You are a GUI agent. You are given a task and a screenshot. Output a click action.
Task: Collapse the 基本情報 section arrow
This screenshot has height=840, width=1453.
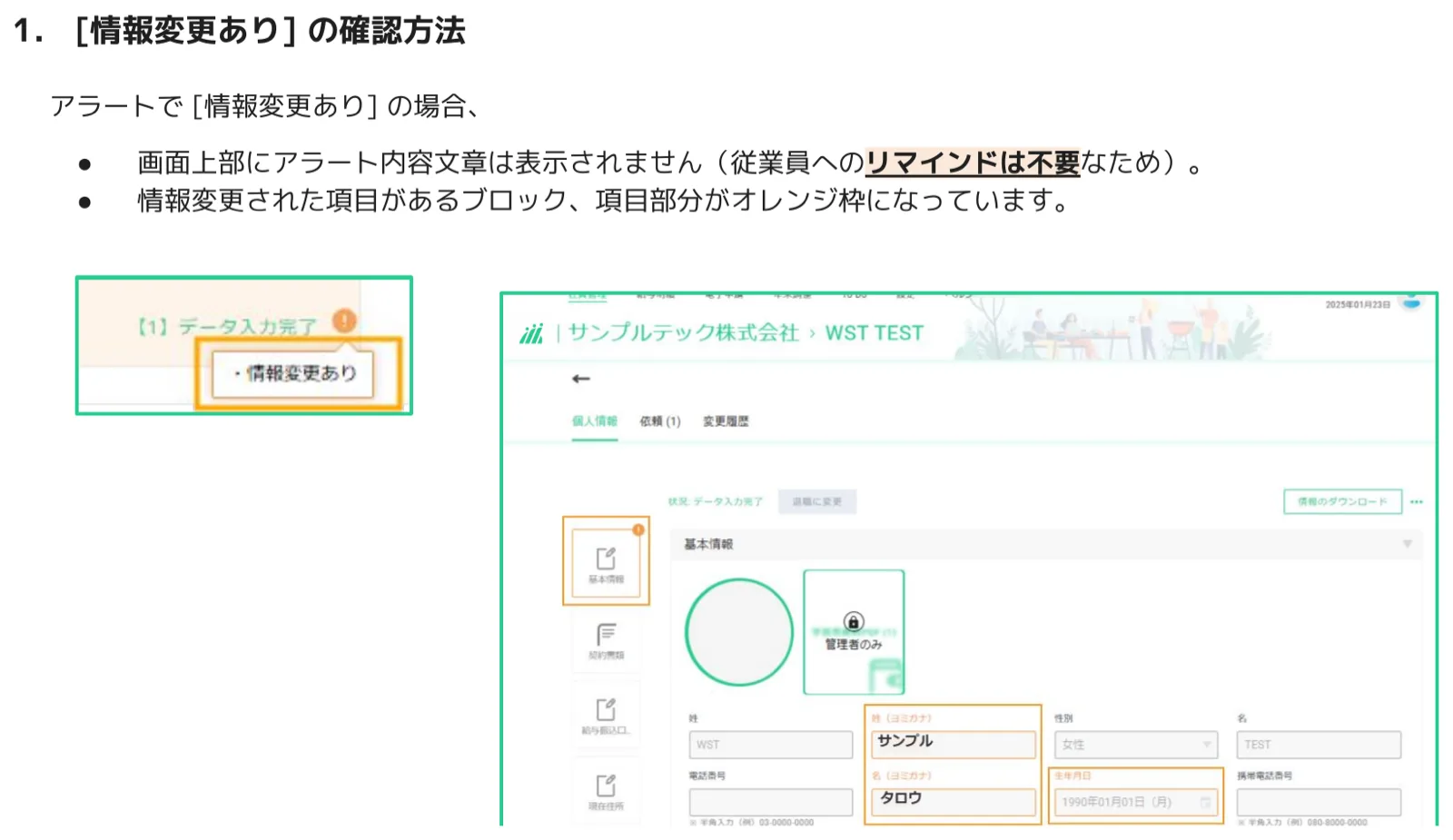pos(1407,544)
